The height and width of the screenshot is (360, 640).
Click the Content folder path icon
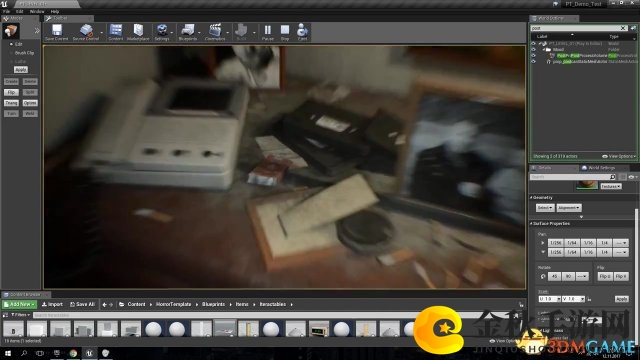pyautogui.click(x=122, y=304)
